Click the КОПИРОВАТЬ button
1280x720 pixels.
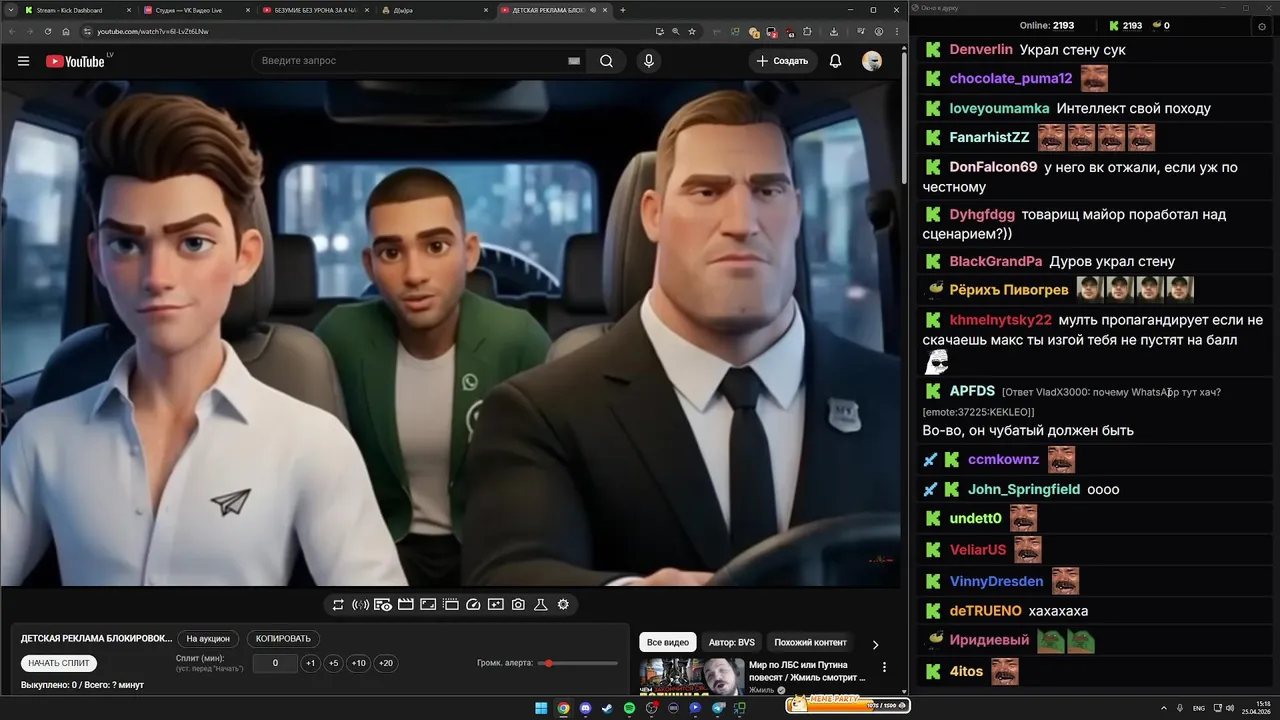click(x=283, y=638)
